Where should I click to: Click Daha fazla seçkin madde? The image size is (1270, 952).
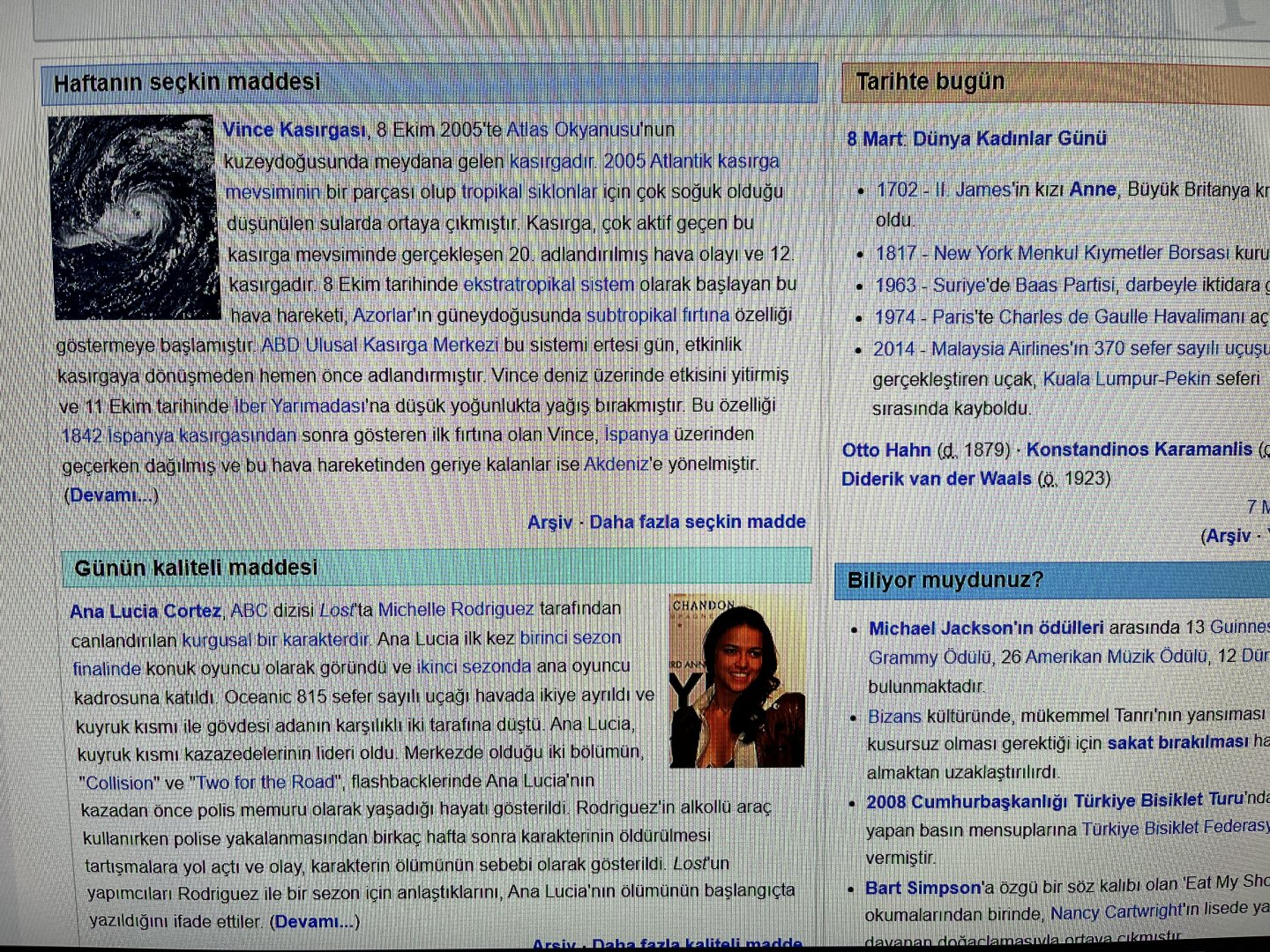coord(698,522)
